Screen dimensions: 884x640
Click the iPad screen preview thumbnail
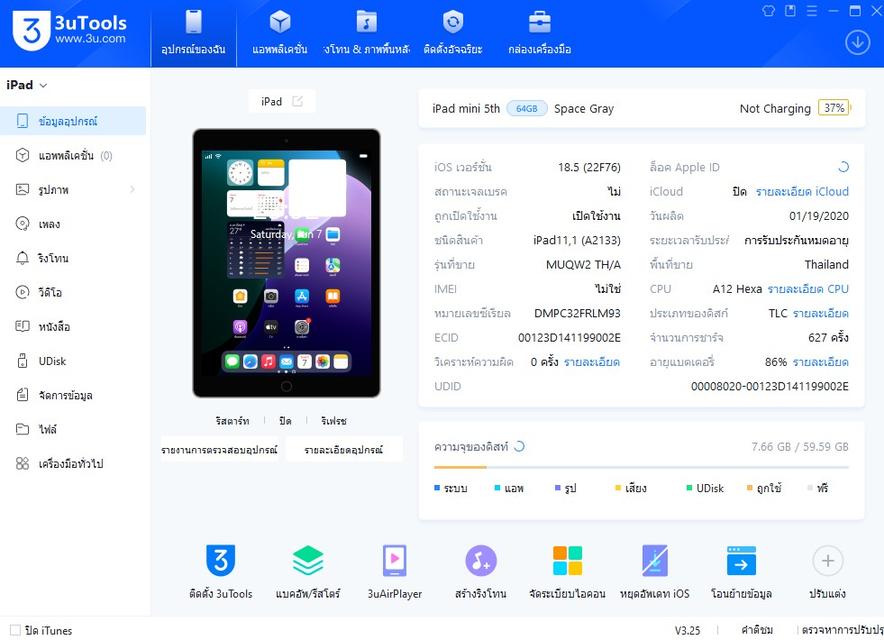pyautogui.click(x=286, y=263)
